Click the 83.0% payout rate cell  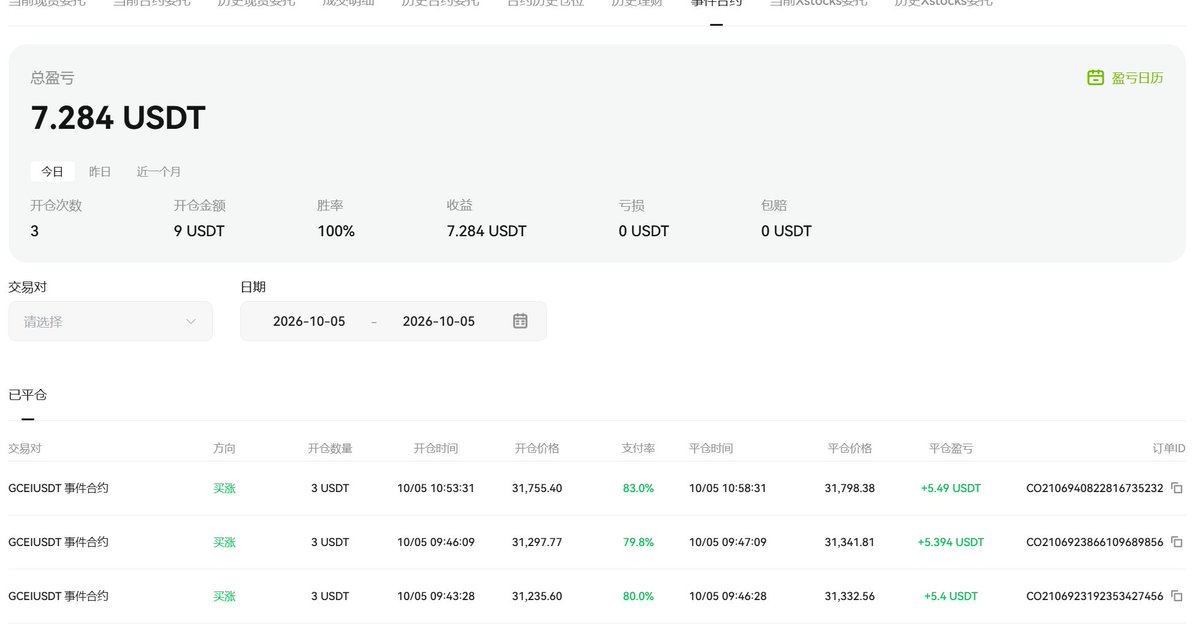pyautogui.click(x=638, y=489)
